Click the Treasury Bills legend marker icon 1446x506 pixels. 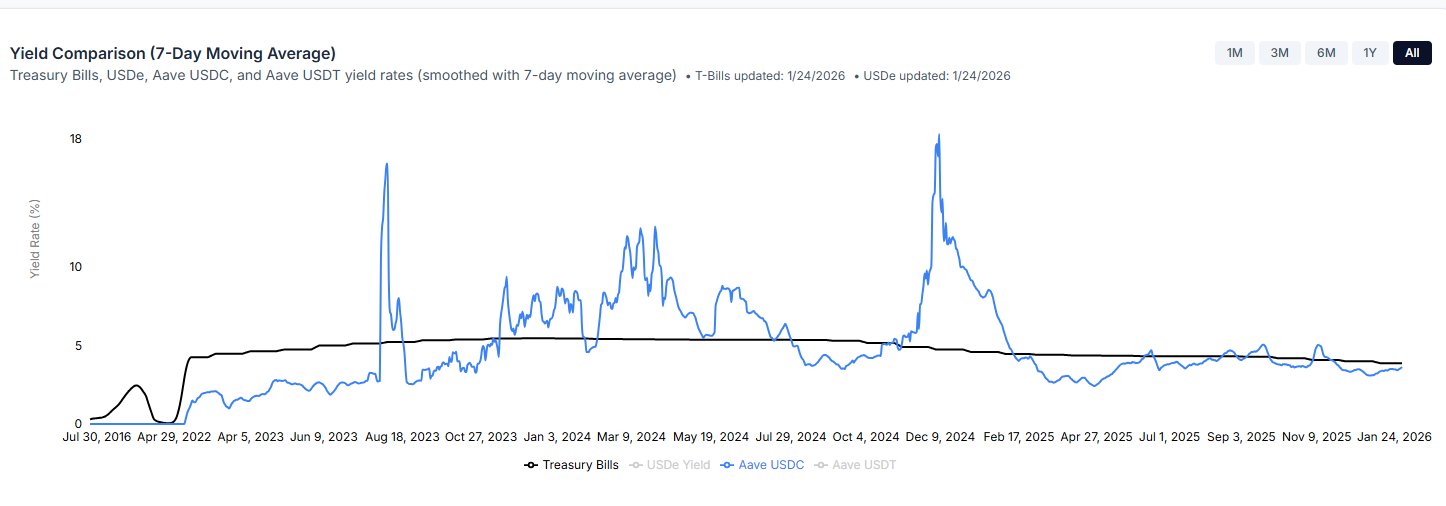531,465
